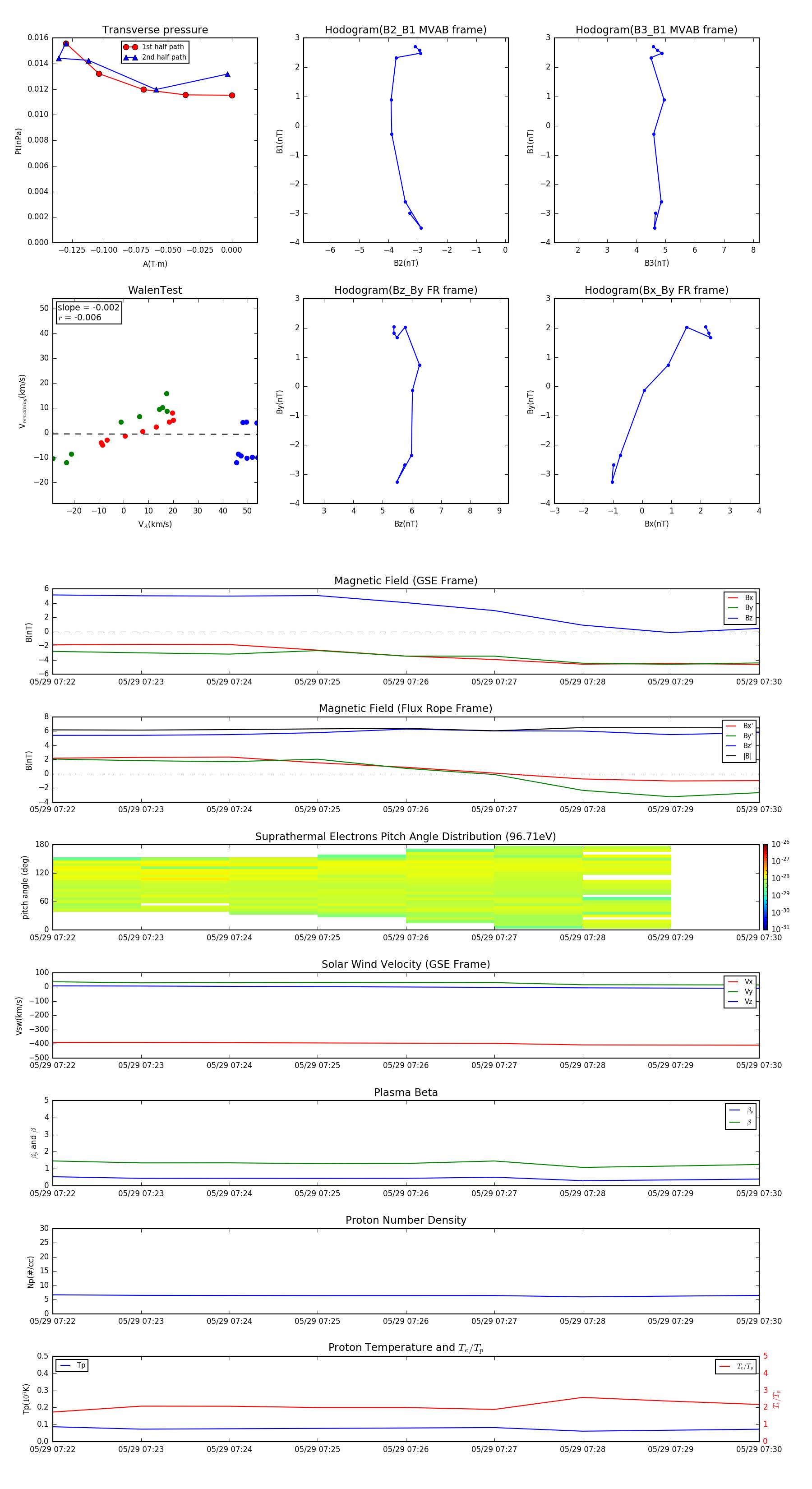Select the "β" plasma beta legend entry

(741, 1122)
